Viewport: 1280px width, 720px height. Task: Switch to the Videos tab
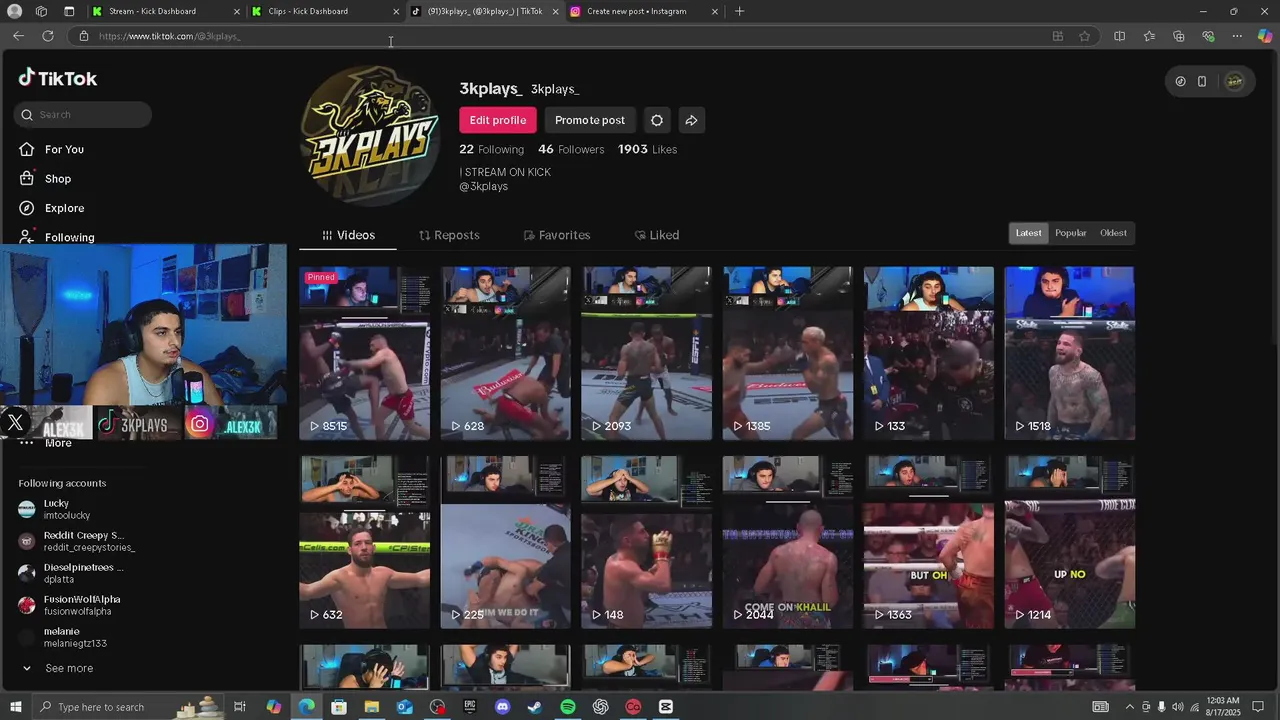click(348, 235)
